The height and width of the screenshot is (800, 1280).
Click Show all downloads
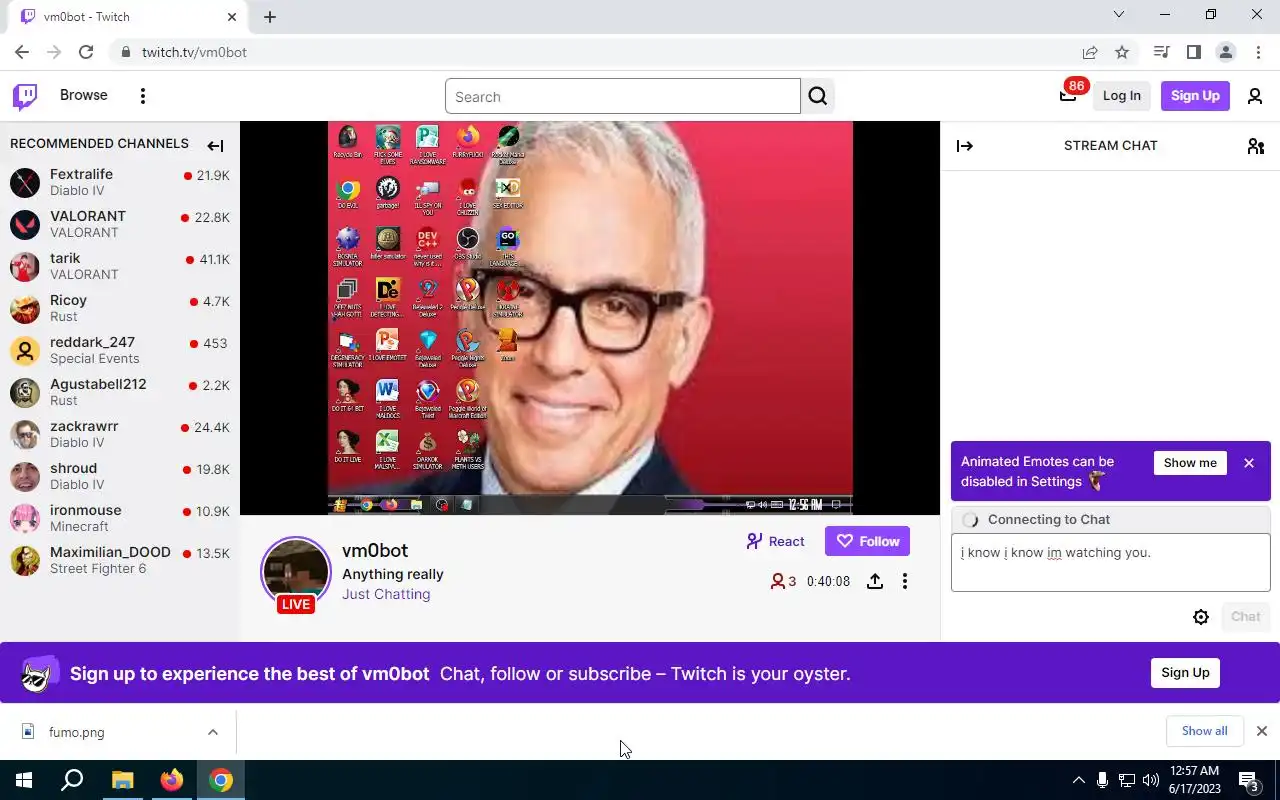point(1204,731)
